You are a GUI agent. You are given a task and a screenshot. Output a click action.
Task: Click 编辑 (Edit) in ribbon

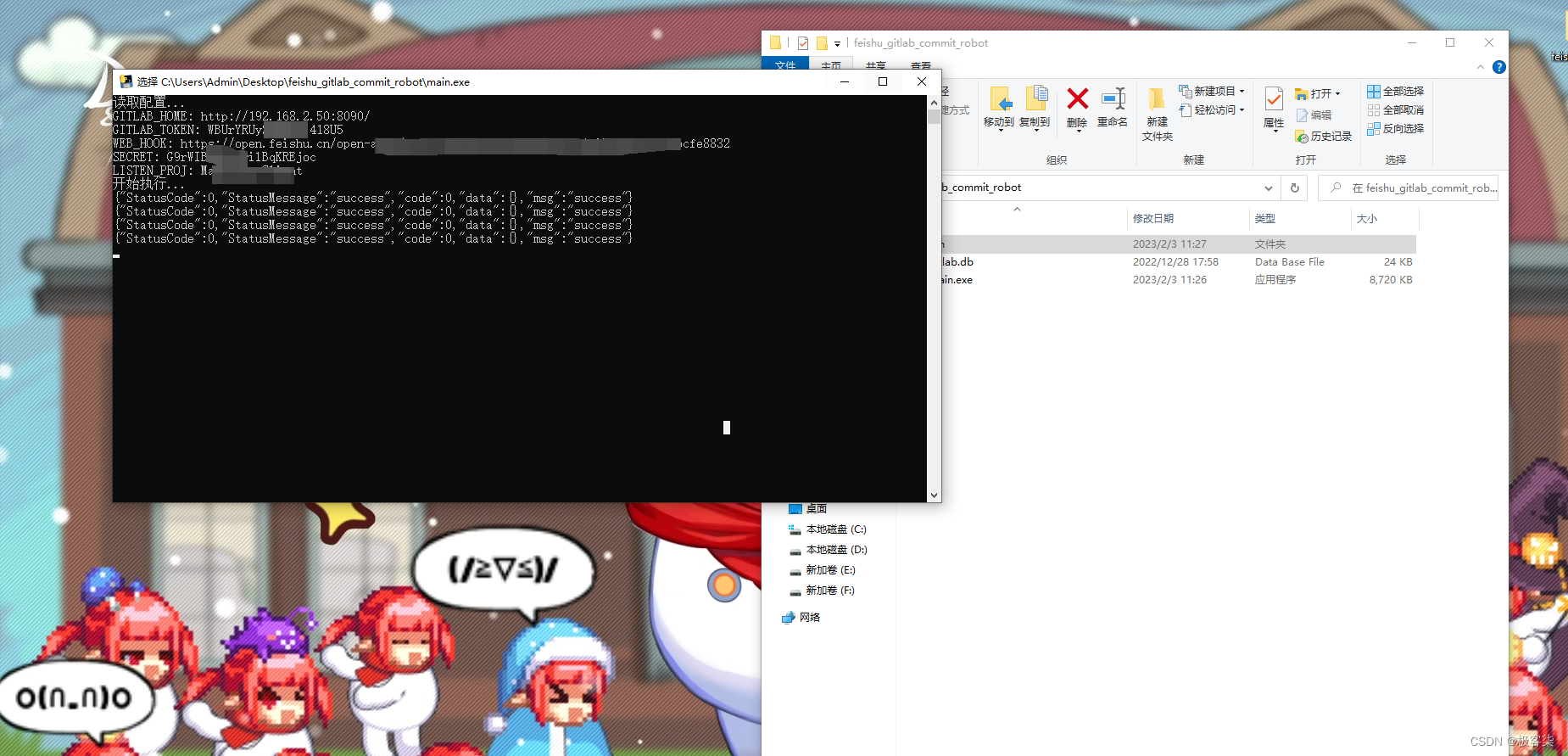pyautogui.click(x=1314, y=115)
